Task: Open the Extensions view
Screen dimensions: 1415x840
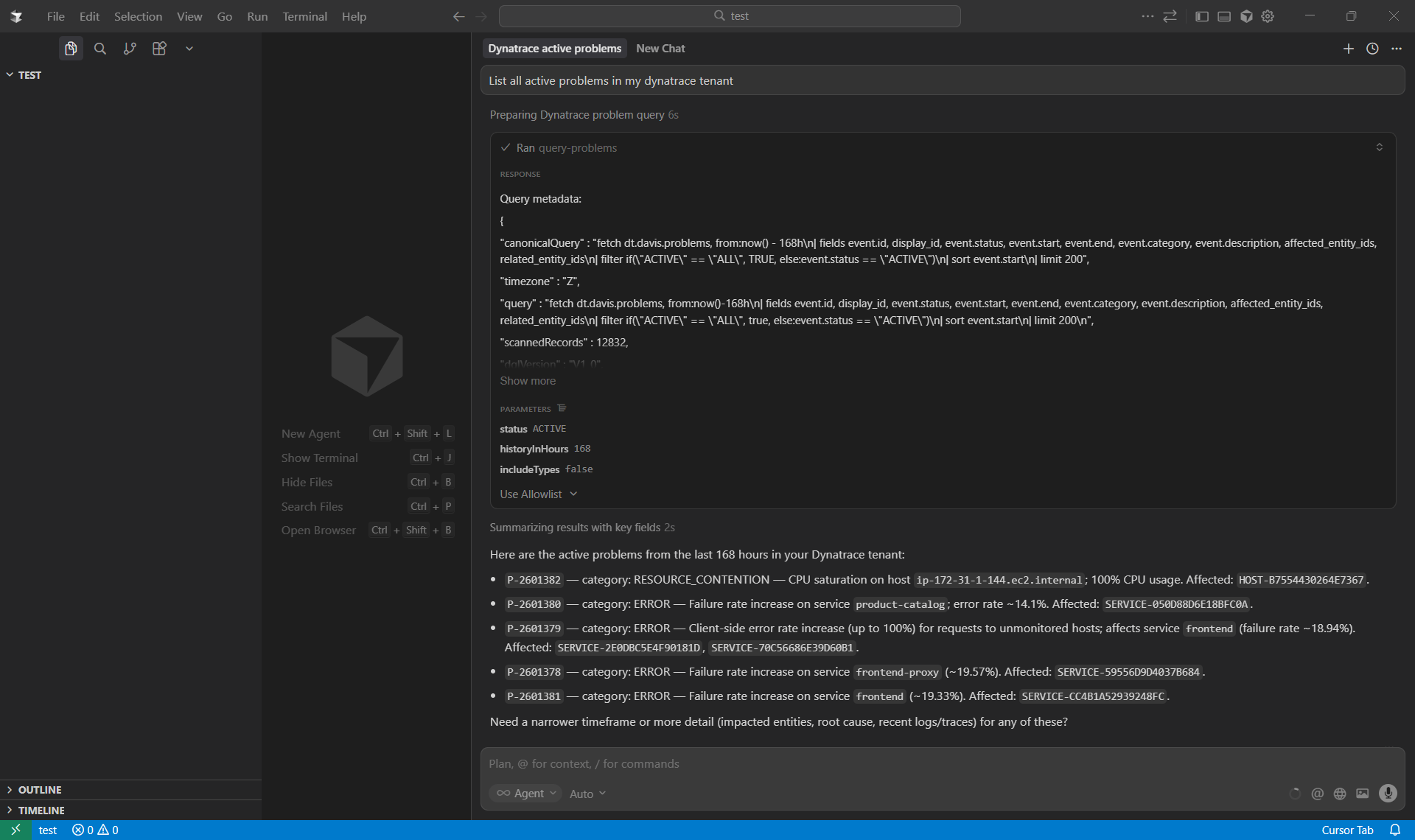Action: click(159, 48)
